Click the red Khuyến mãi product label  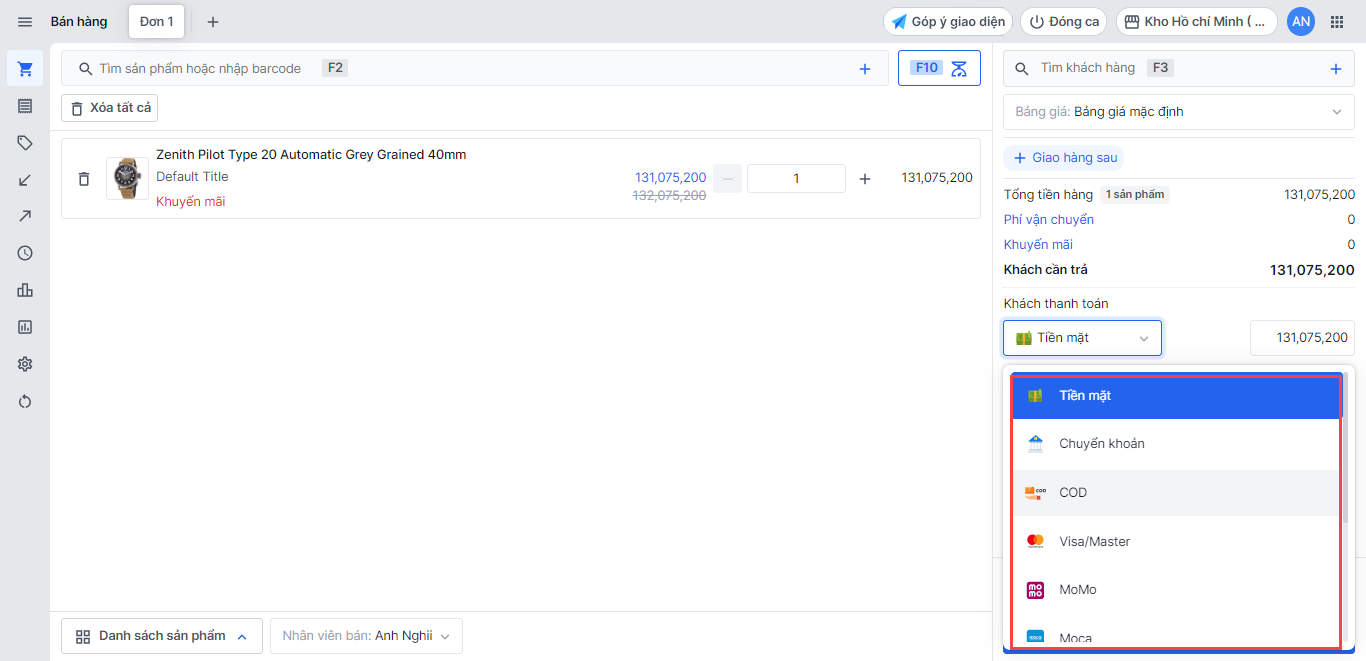(x=190, y=201)
